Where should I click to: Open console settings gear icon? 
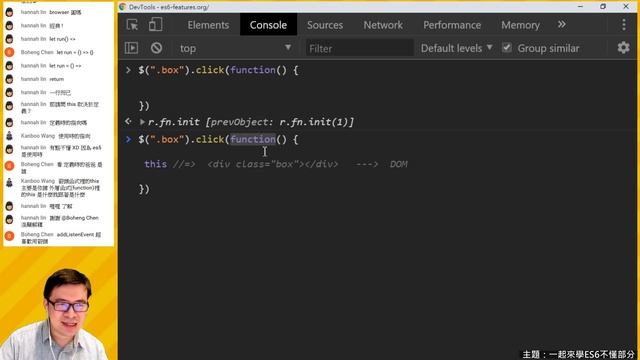(623, 48)
